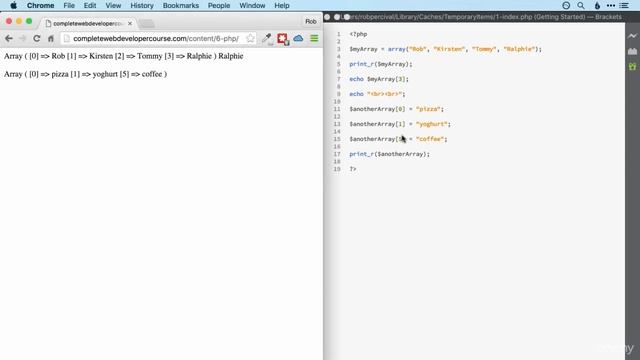Click the first Array output line
The height and width of the screenshot is (360, 640).
point(124,56)
